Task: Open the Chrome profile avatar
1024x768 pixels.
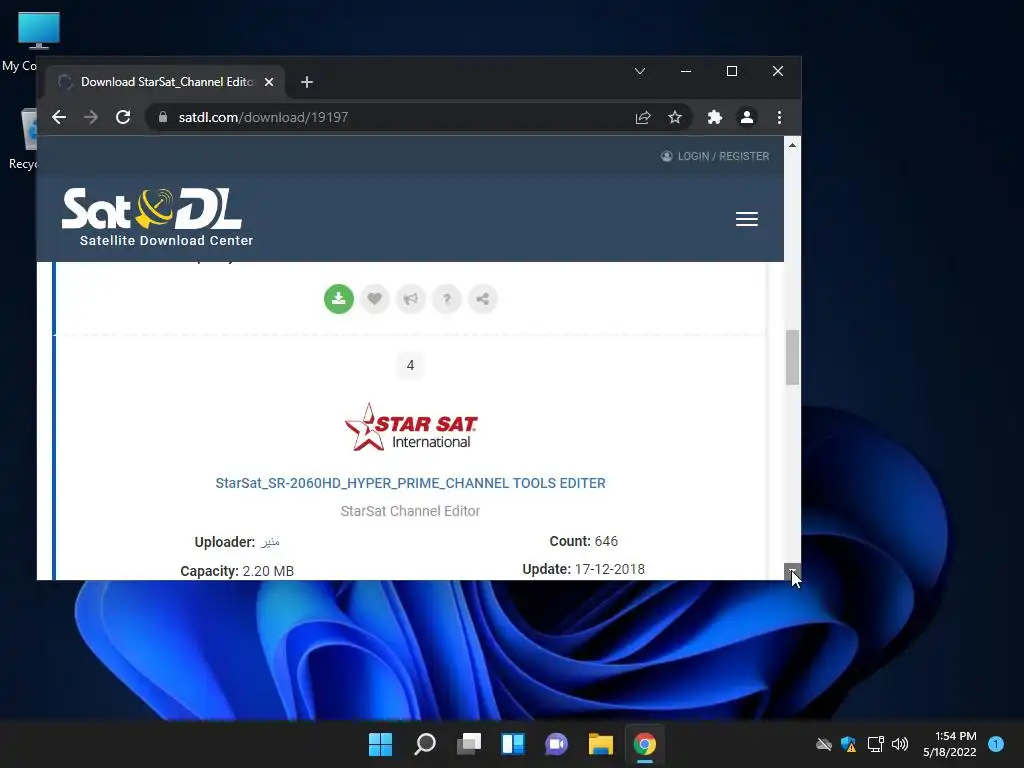Action: coord(746,117)
